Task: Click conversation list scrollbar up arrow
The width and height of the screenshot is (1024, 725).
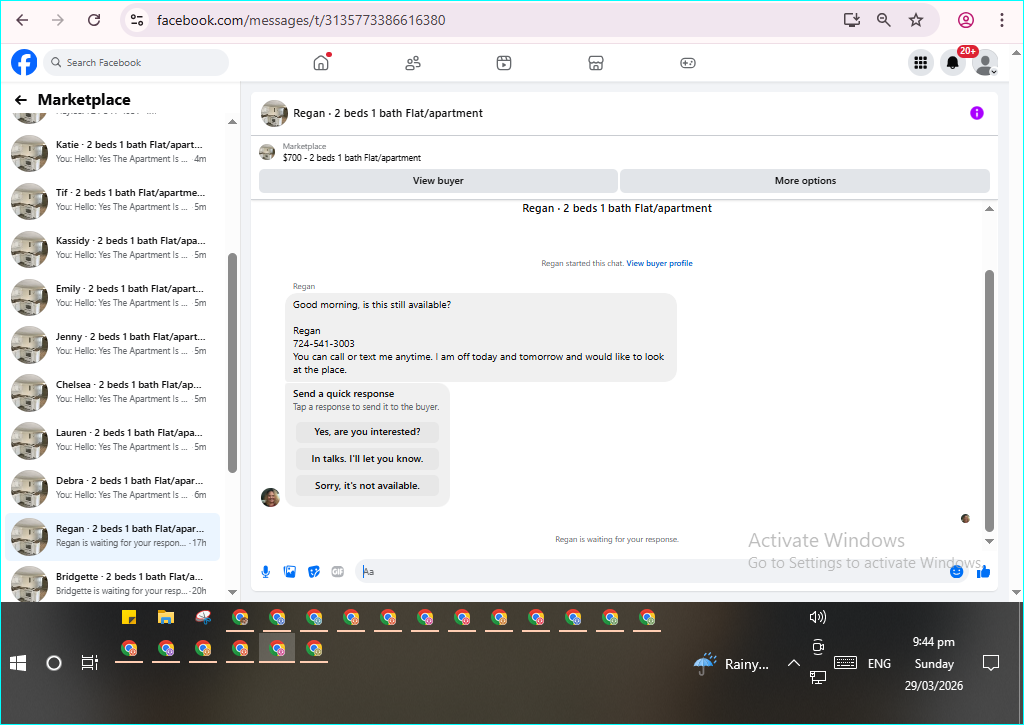Action: pos(232,122)
